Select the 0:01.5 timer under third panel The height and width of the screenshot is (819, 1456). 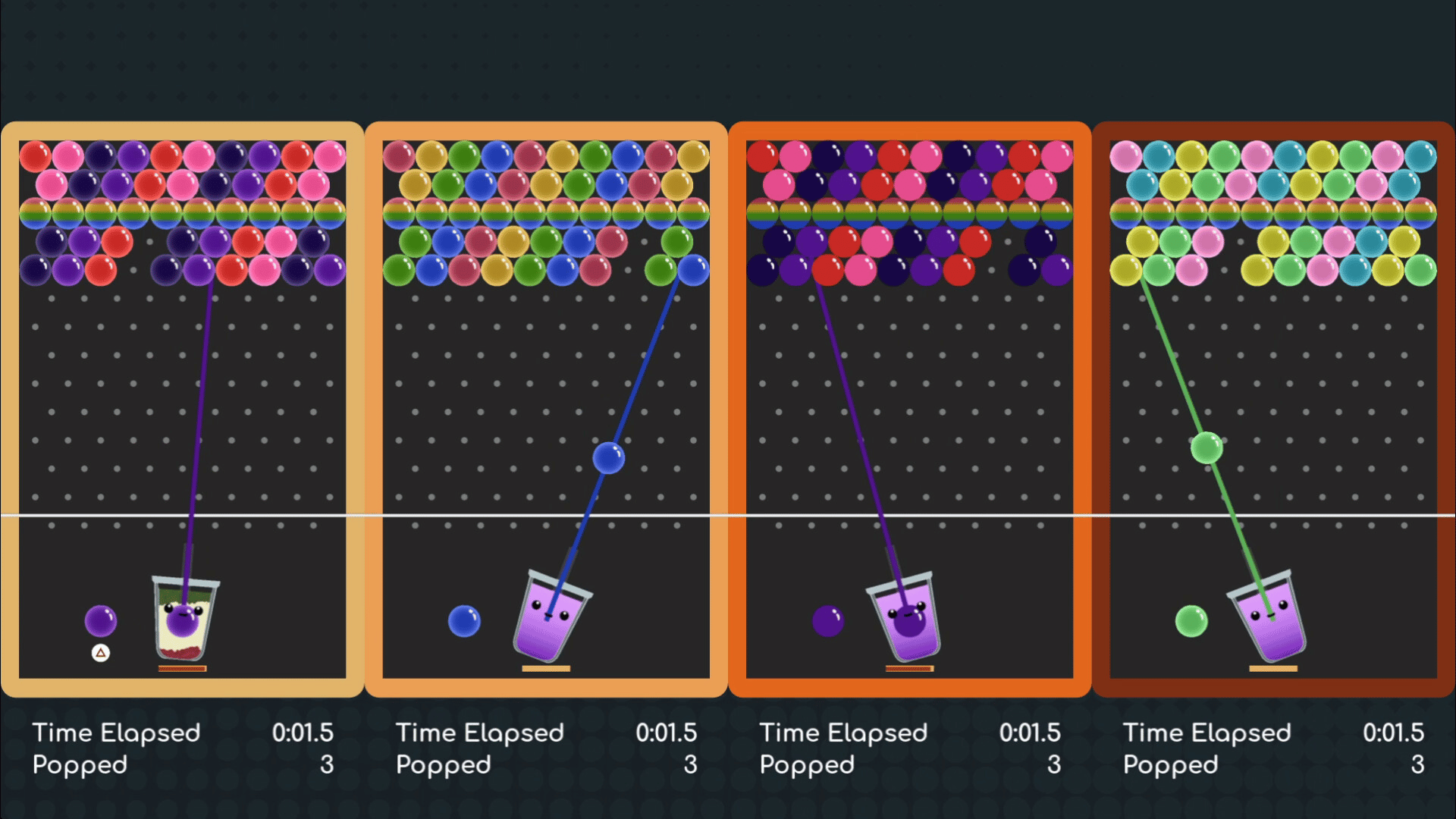tap(1029, 733)
